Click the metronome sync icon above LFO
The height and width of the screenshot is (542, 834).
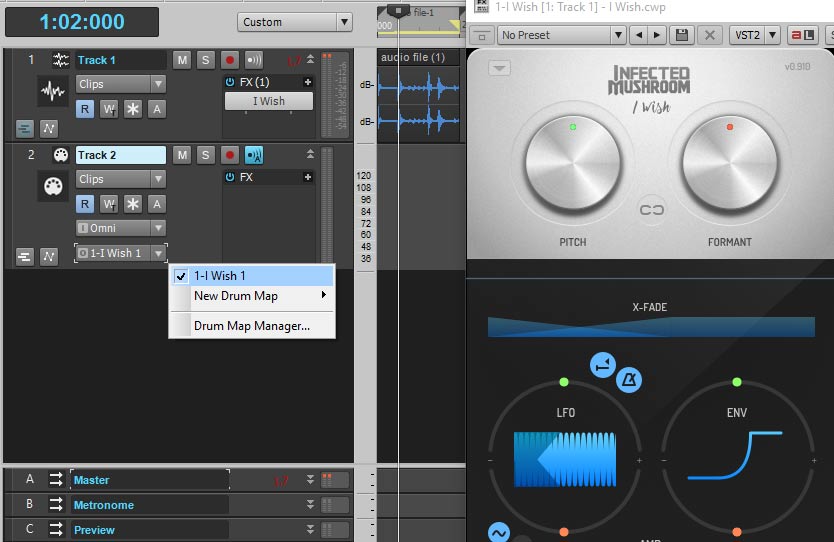pyautogui.click(x=629, y=380)
